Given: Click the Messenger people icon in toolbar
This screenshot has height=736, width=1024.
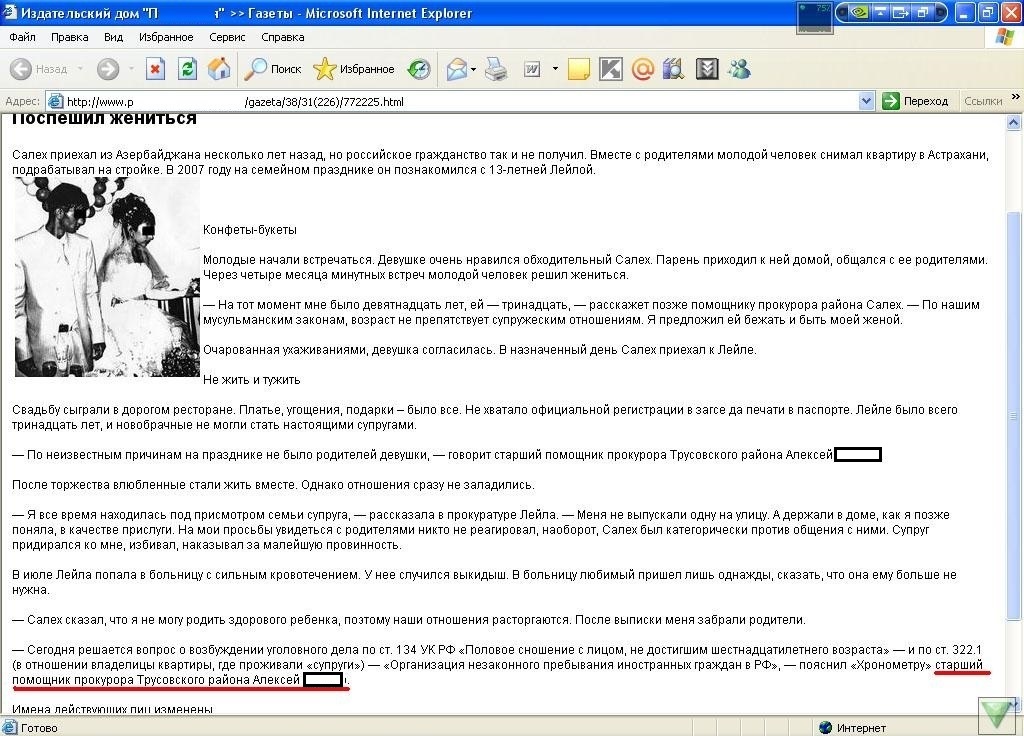Looking at the screenshot, I should coord(740,69).
